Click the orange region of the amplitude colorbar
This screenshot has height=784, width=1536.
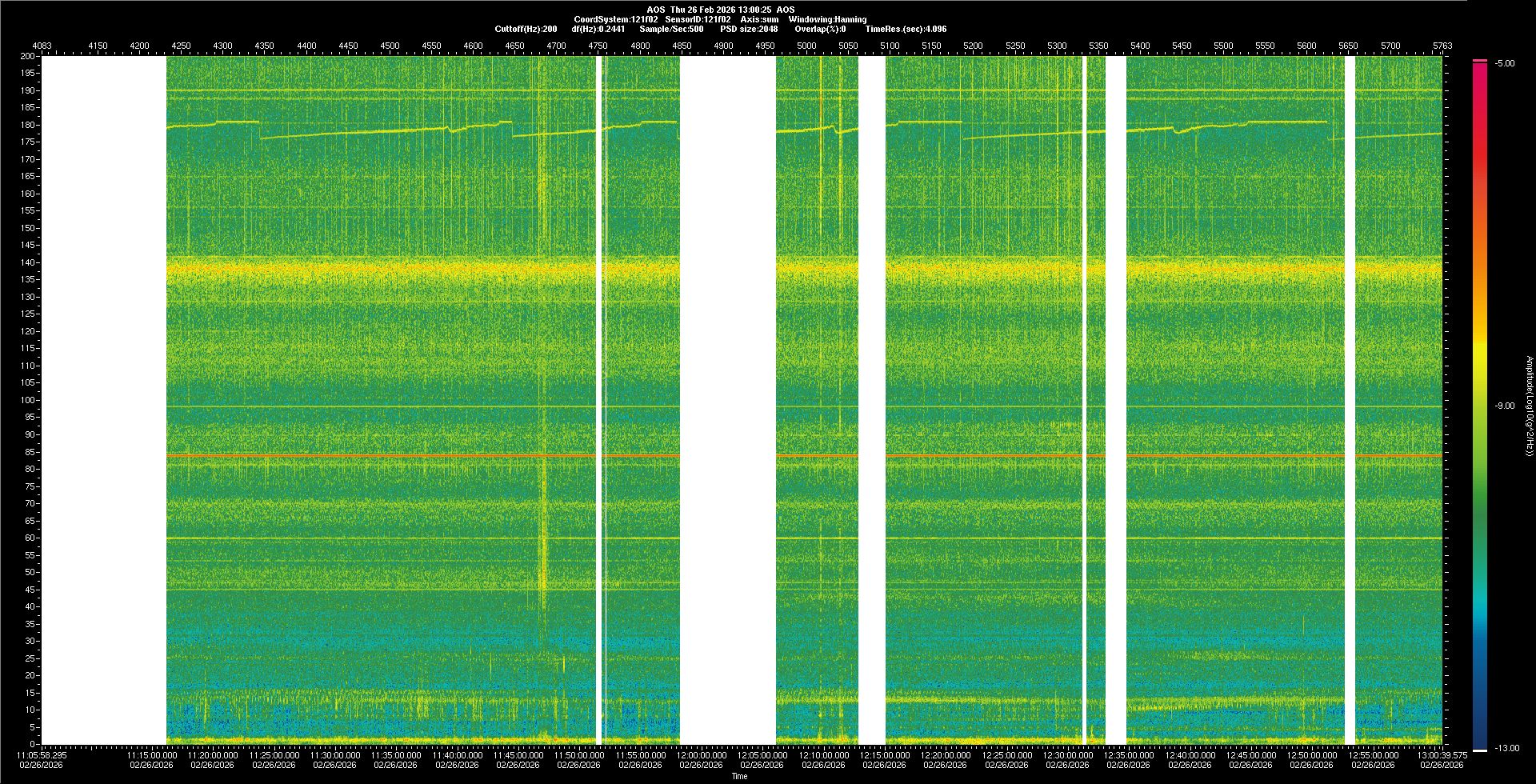pyautogui.click(x=1480, y=264)
